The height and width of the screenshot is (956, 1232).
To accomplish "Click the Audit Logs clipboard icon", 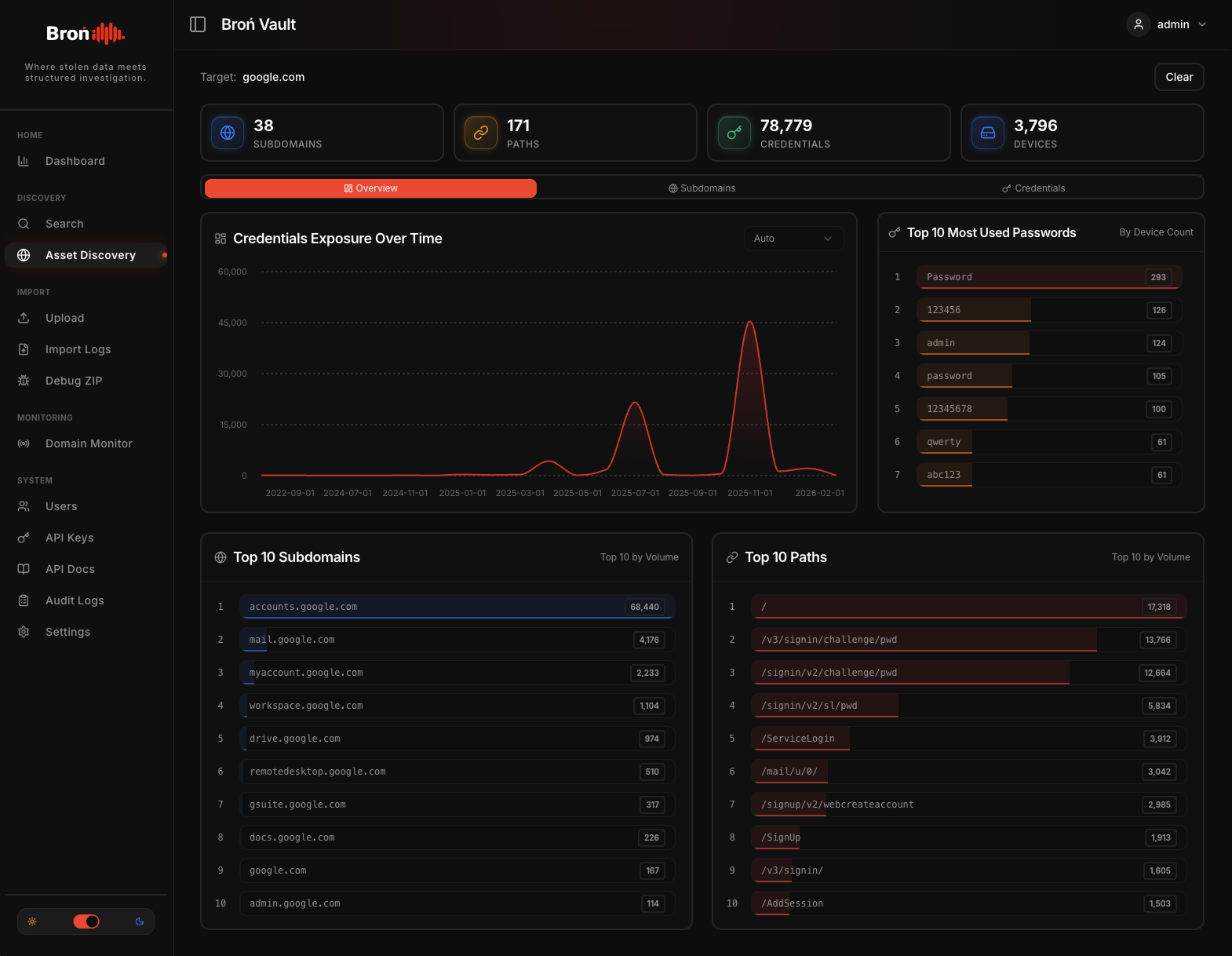I will (24, 600).
